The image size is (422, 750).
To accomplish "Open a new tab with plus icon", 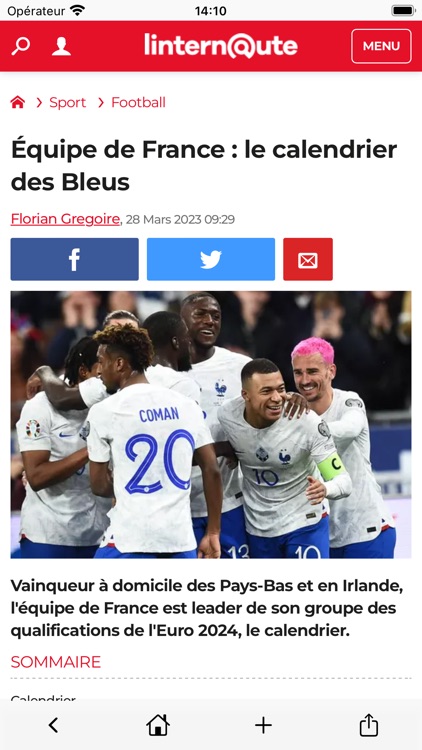I will pos(263,725).
